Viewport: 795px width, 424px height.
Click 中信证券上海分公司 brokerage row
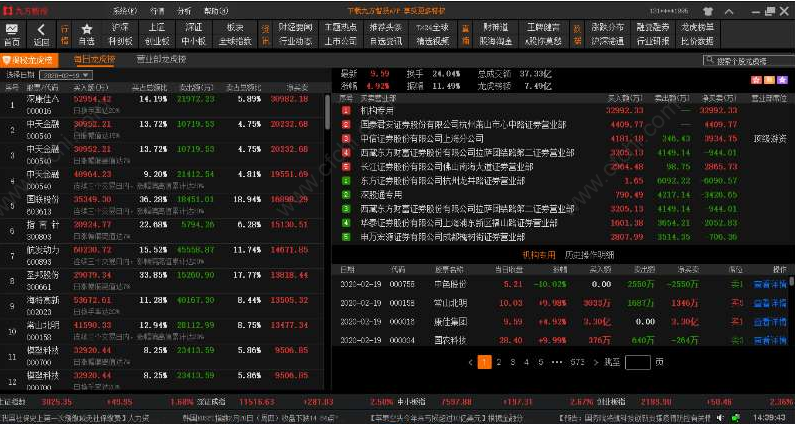tap(564, 138)
